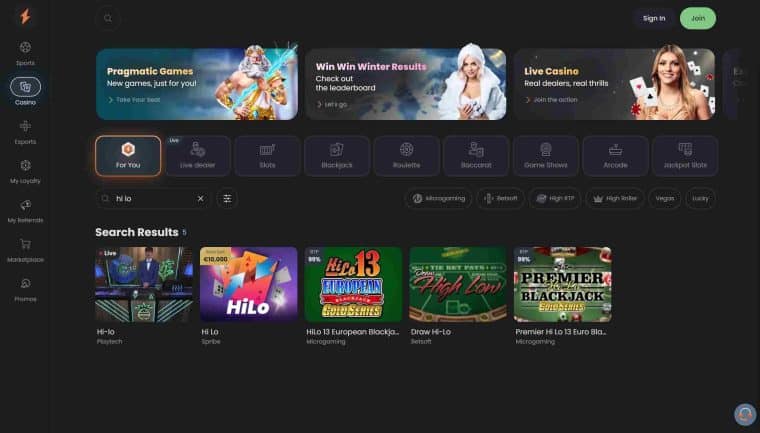Toggle the Vegas filter chip
The image size is (760, 433).
[665, 198]
